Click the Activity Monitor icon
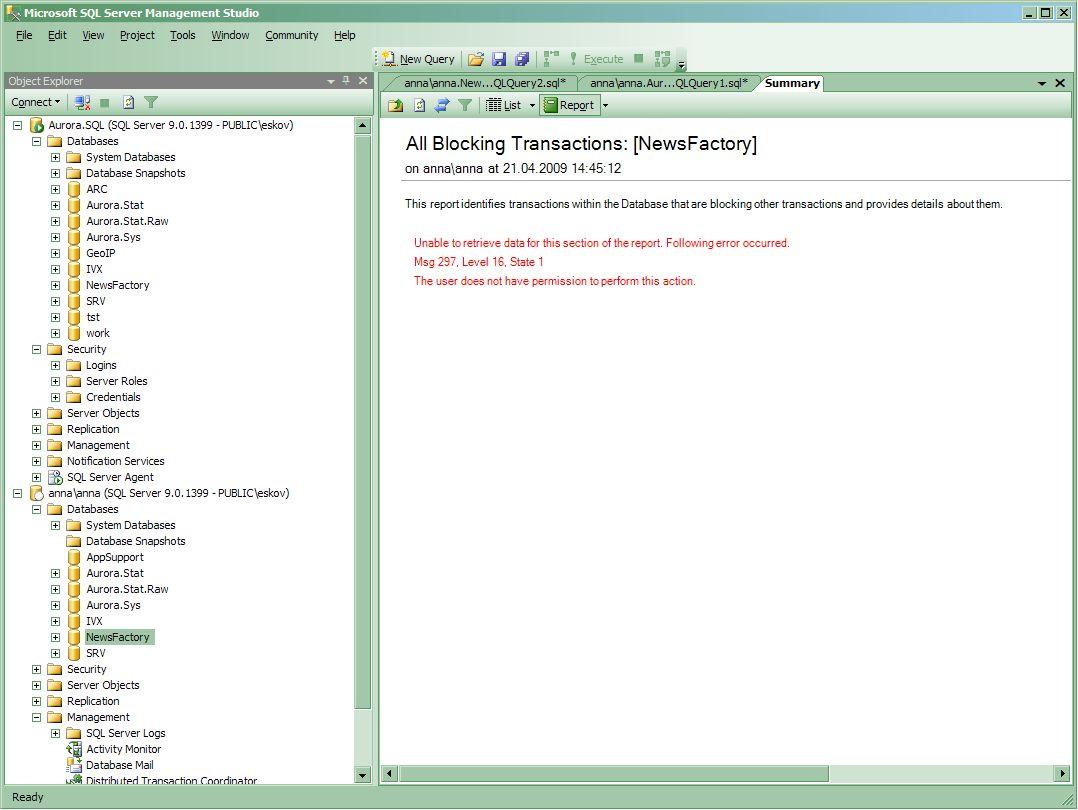Viewport: 1078px width, 810px height. click(x=74, y=749)
